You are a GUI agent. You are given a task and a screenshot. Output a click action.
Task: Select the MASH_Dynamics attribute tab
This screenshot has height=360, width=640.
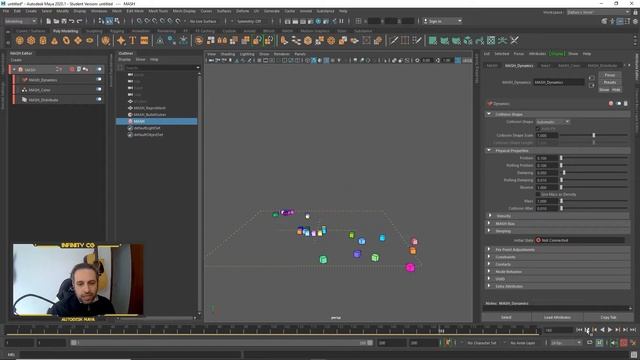pyautogui.click(x=519, y=66)
